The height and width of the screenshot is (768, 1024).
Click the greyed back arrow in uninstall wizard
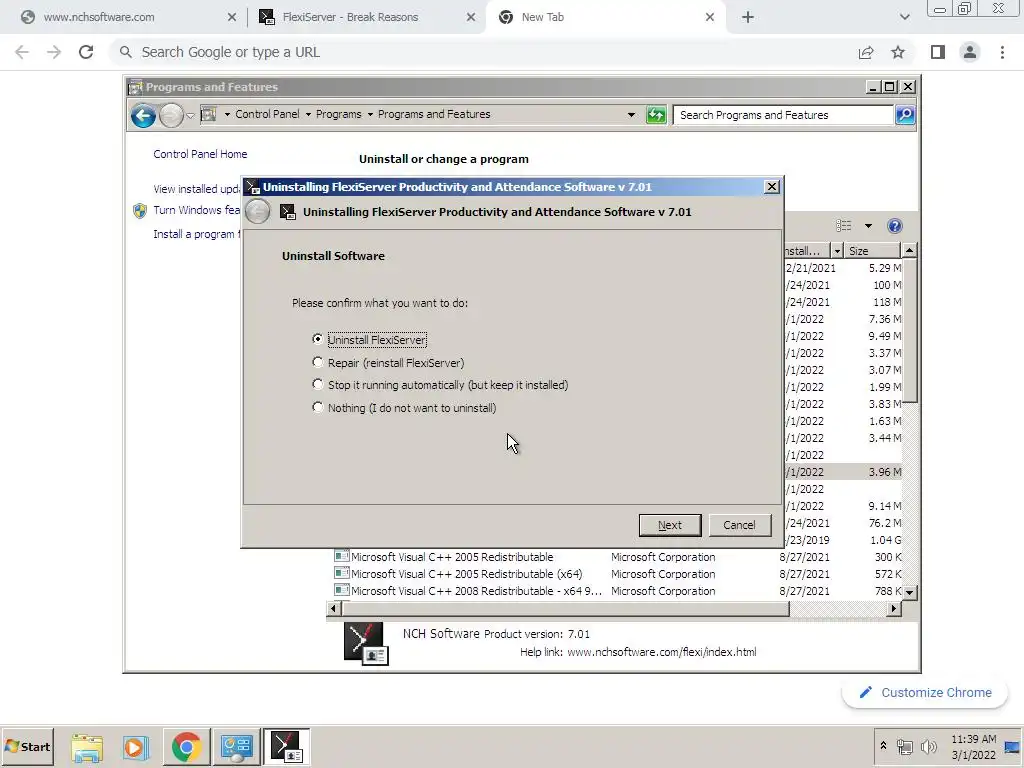258,212
